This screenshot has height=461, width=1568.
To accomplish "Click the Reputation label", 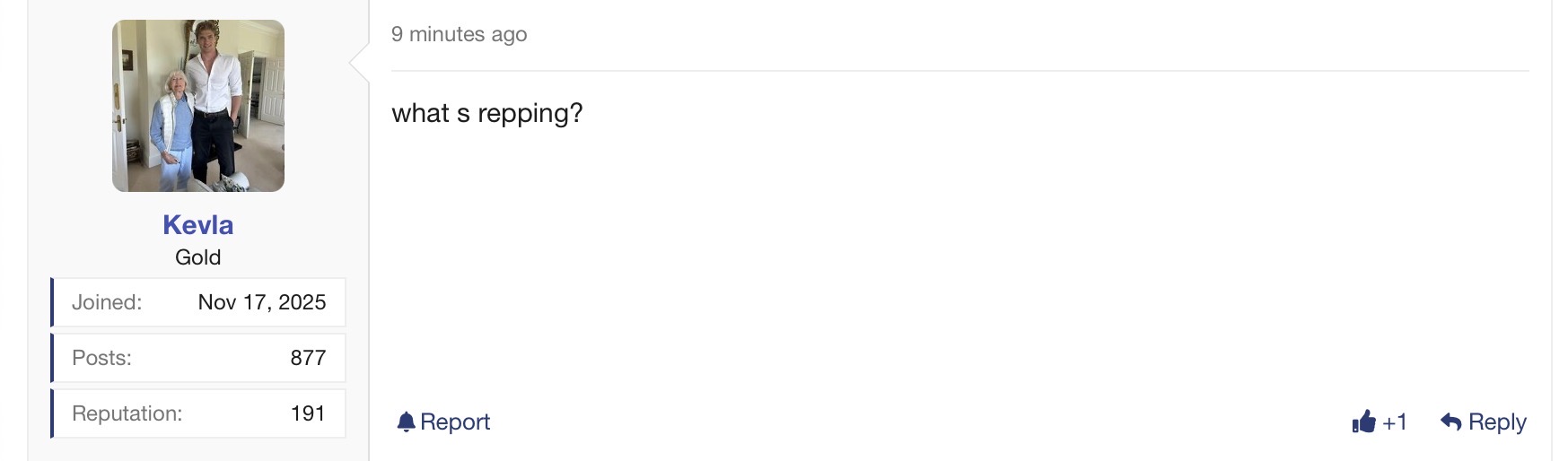I will point(127,413).
